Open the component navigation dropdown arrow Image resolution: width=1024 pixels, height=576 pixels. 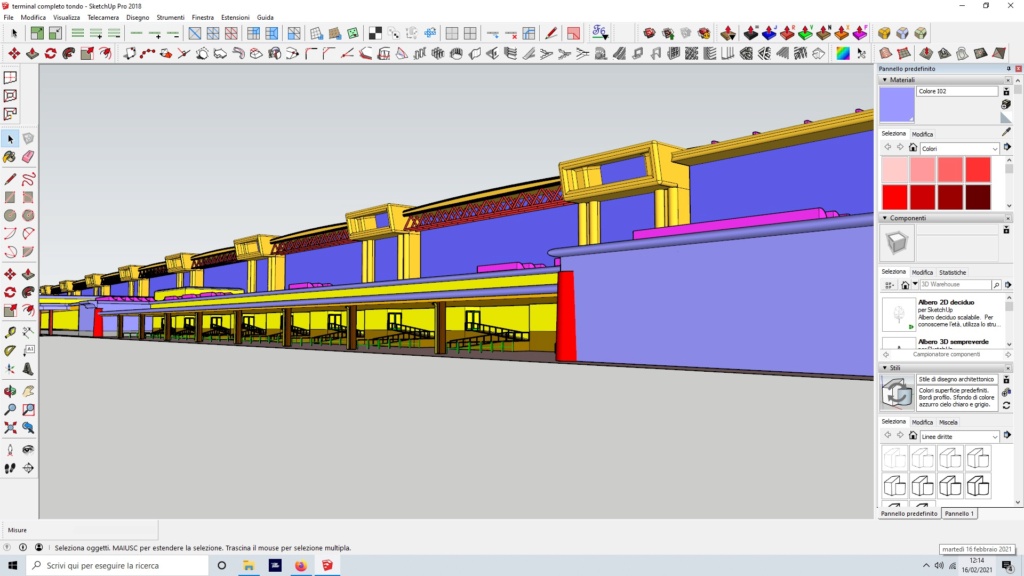pyautogui.click(x=915, y=284)
